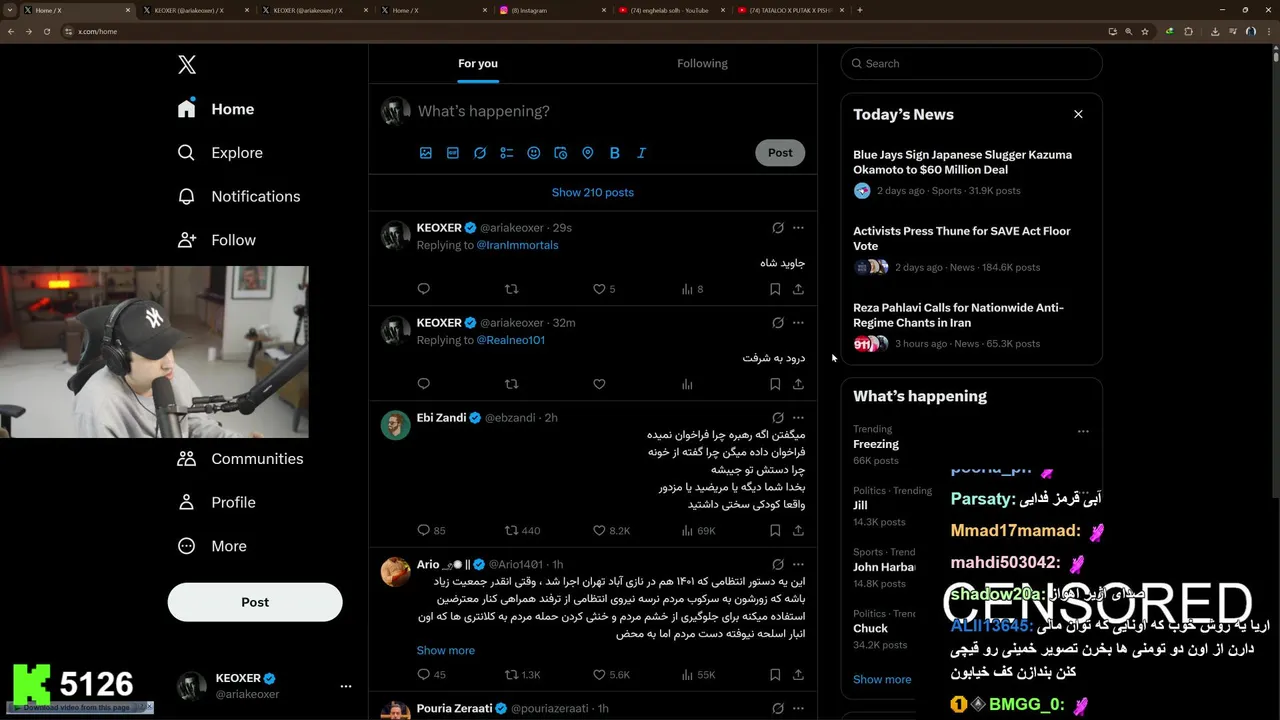Like KEOXER's 32m post
This screenshot has width=1280, height=720.
(599, 384)
